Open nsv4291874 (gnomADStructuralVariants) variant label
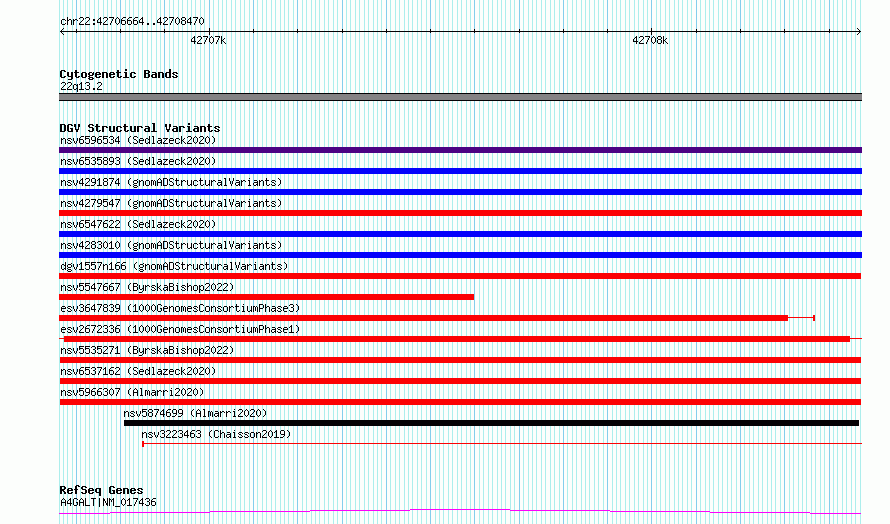Viewport: 890px width, 524px height. pos(171,182)
